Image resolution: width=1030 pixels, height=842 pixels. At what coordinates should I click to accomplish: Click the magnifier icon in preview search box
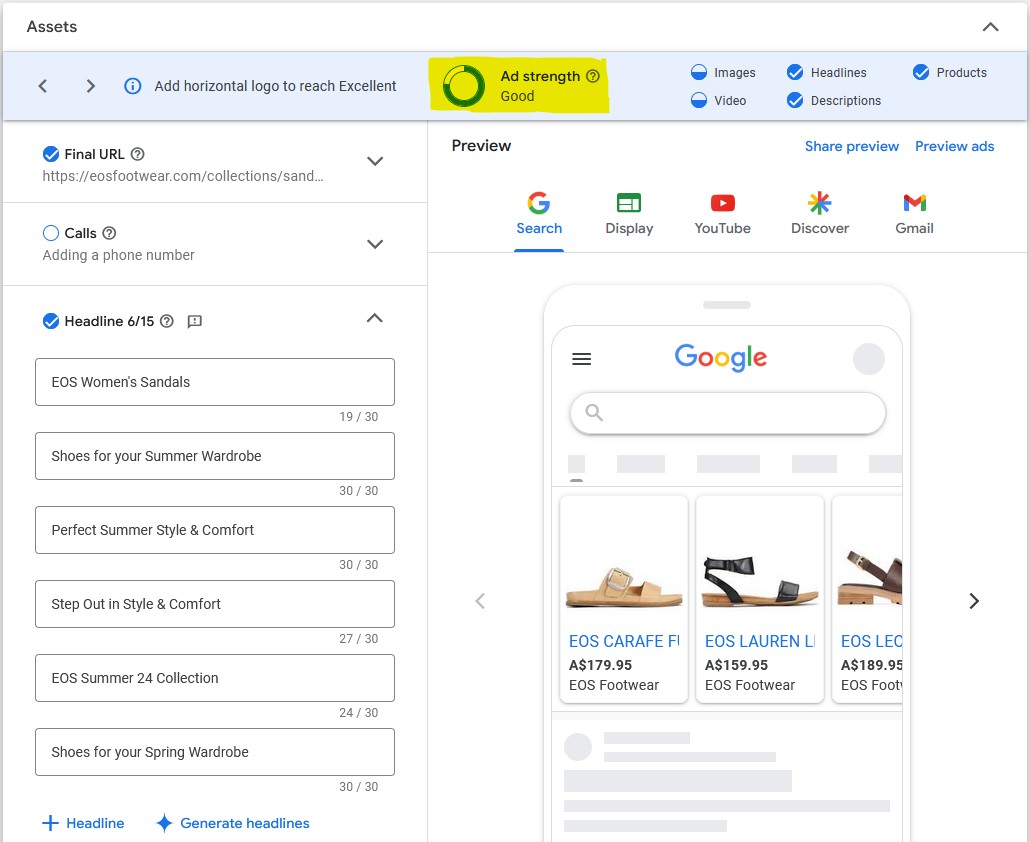594,412
